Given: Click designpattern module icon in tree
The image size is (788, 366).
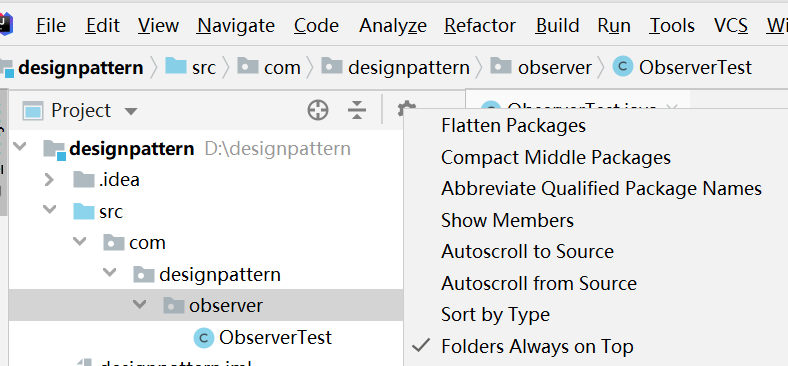Looking at the screenshot, I should coord(54,150).
